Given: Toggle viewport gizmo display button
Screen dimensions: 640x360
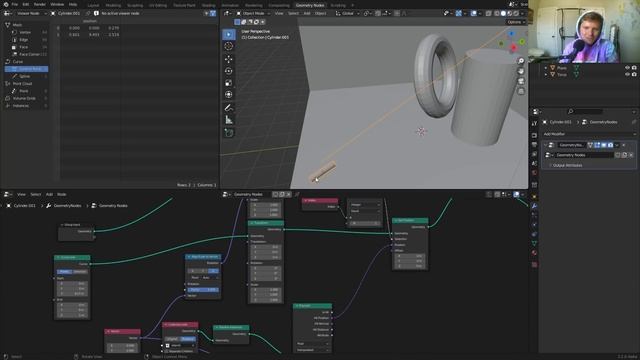Looking at the screenshot, I should [x=459, y=13].
